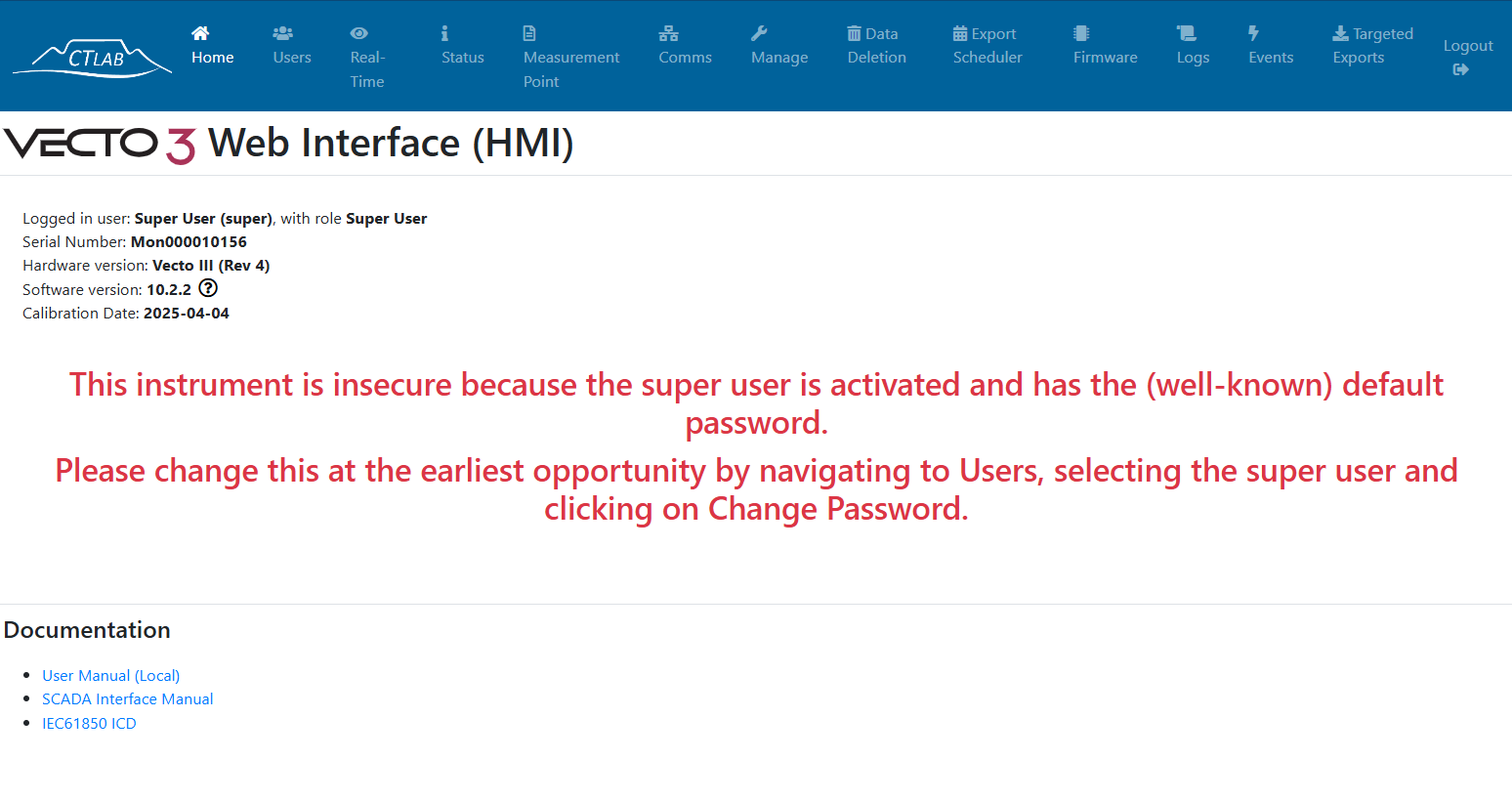The width and height of the screenshot is (1512, 802).
Task: Click the software version number 10.2.2
Action: [x=169, y=289]
